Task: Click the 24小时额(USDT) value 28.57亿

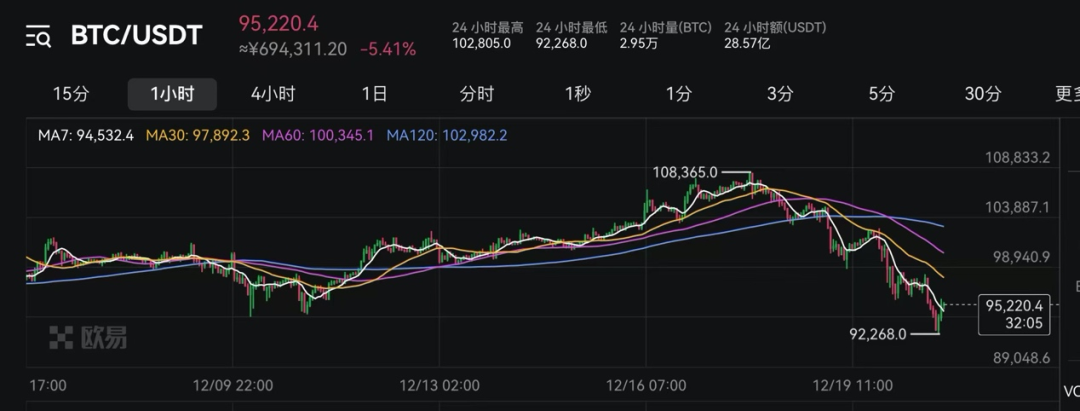Action: coord(747,43)
